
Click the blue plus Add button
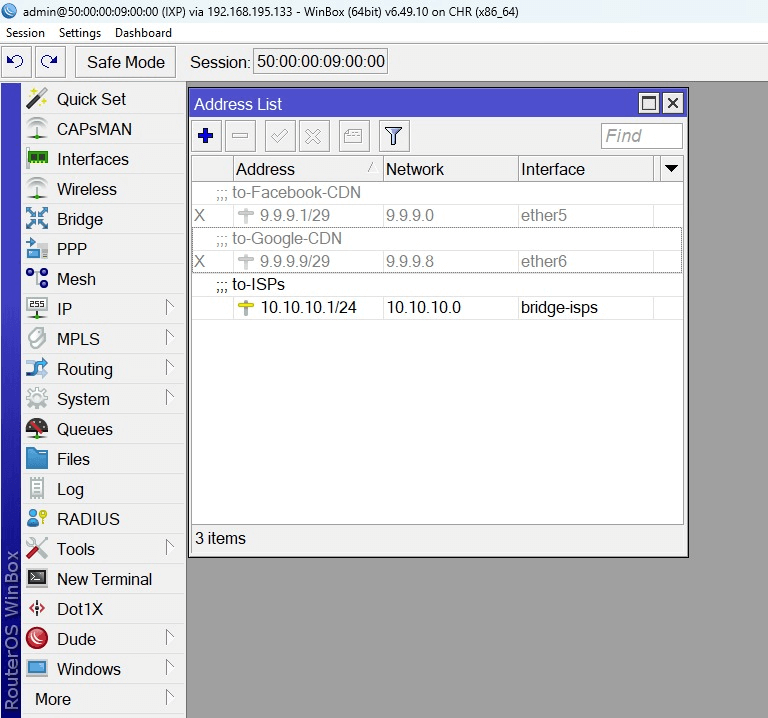pyautogui.click(x=206, y=136)
